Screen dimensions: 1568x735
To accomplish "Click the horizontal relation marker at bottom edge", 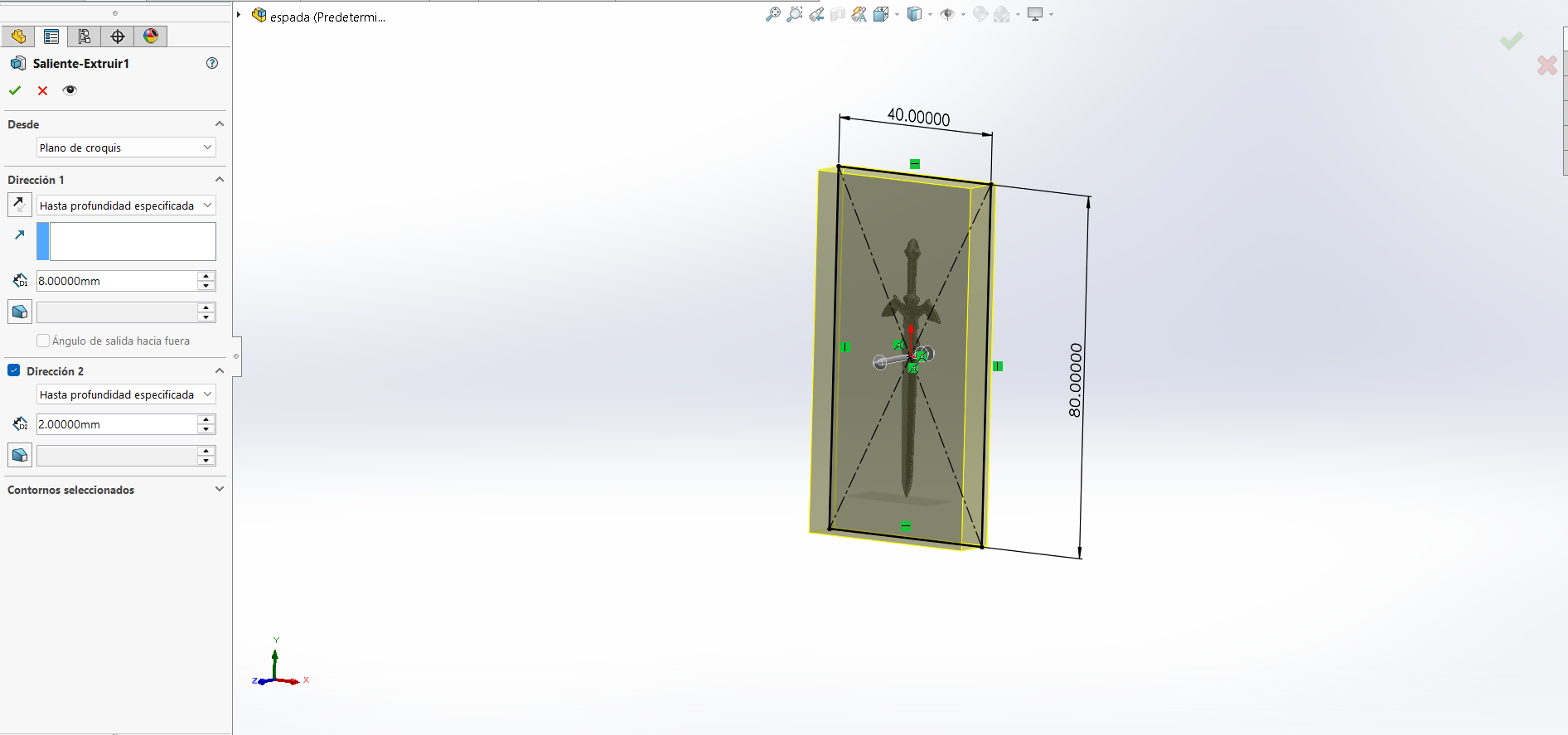I will (906, 526).
